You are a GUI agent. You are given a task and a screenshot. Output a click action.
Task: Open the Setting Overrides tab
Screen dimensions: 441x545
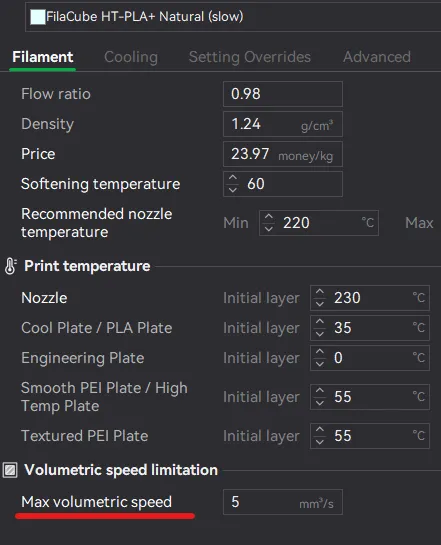coord(250,57)
